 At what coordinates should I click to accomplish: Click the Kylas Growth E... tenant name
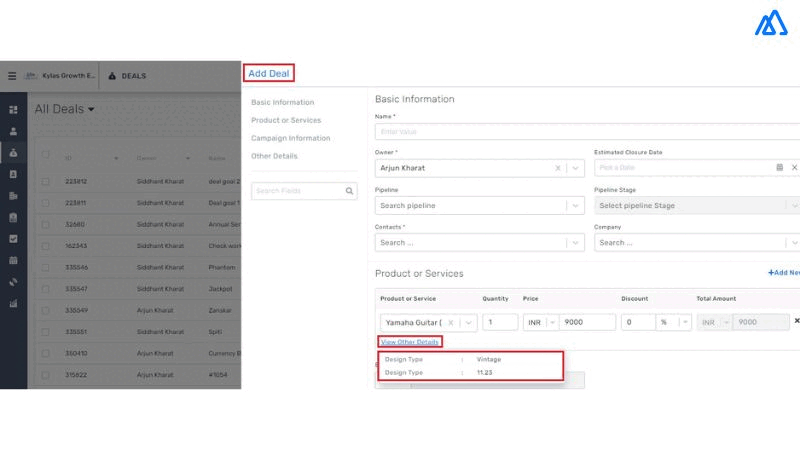click(x=68, y=76)
